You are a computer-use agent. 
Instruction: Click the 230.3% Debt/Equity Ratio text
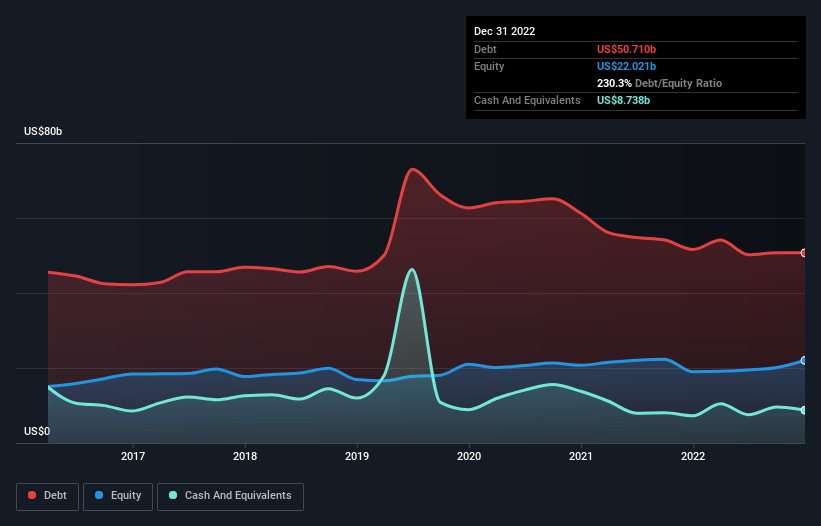pos(660,83)
